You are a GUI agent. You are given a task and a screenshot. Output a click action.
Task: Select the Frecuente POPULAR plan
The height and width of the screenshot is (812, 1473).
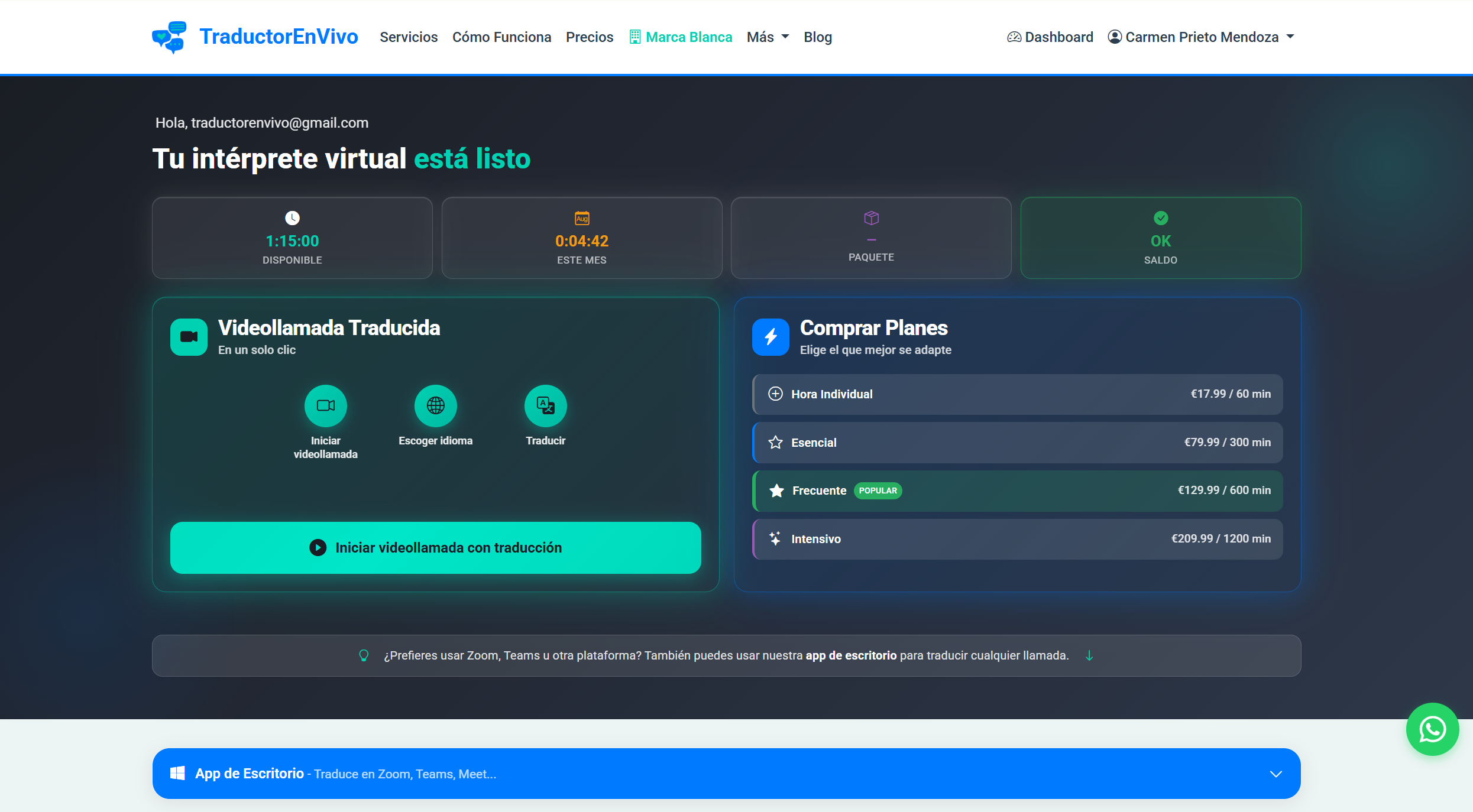(1017, 491)
